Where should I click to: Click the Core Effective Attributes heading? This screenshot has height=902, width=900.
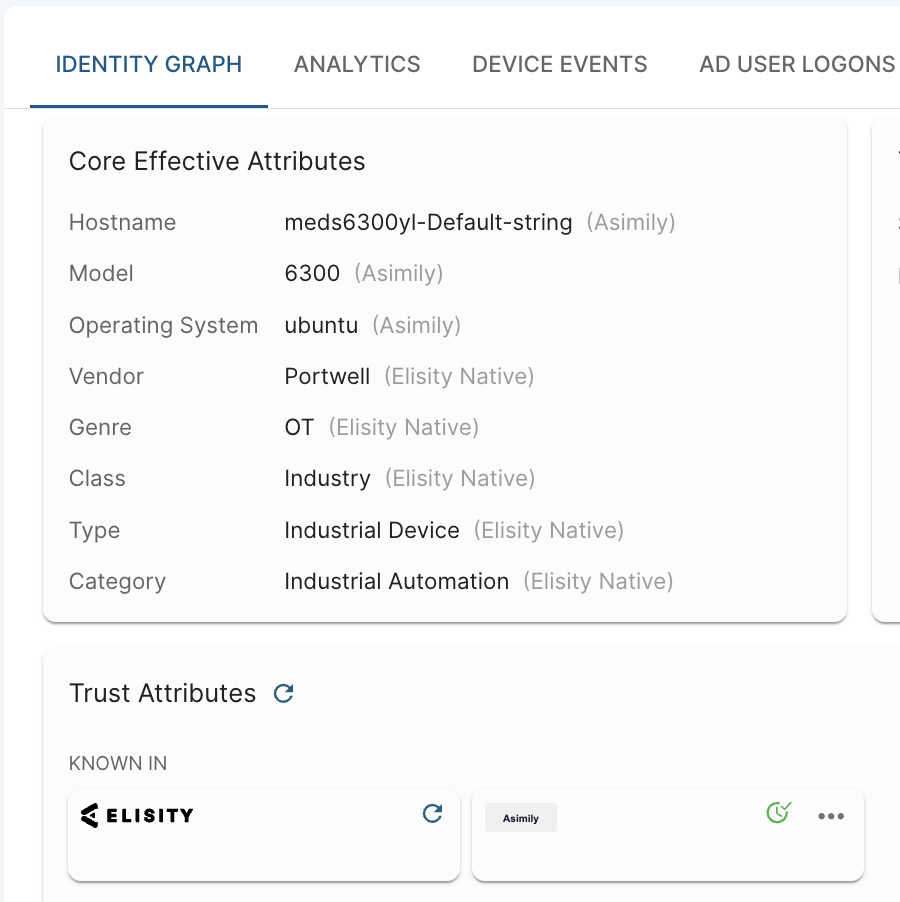217,161
